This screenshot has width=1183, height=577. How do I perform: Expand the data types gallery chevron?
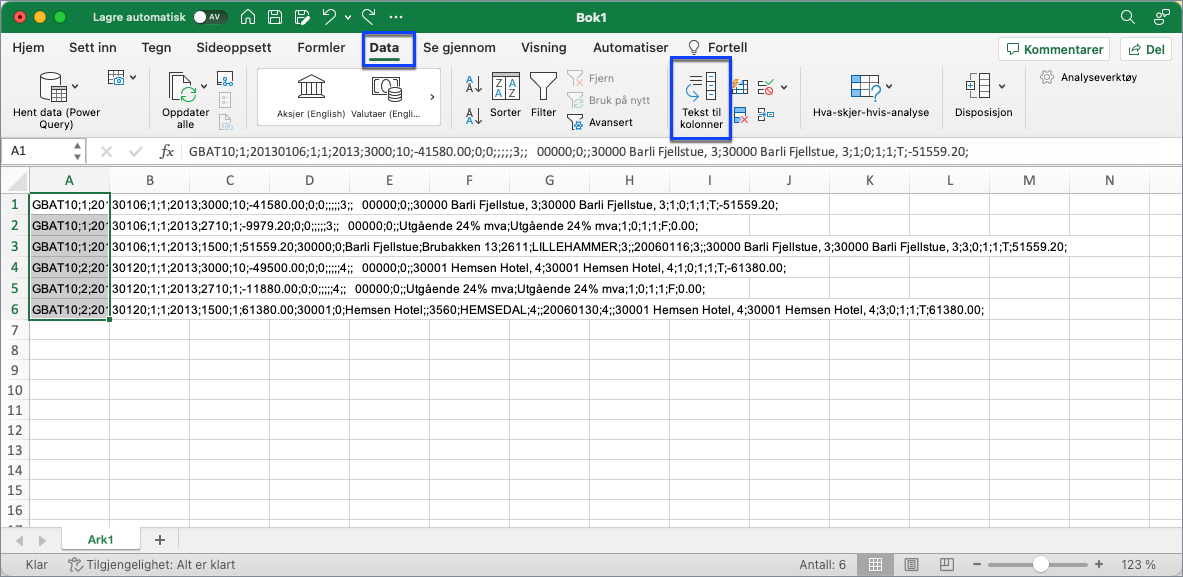(432, 97)
